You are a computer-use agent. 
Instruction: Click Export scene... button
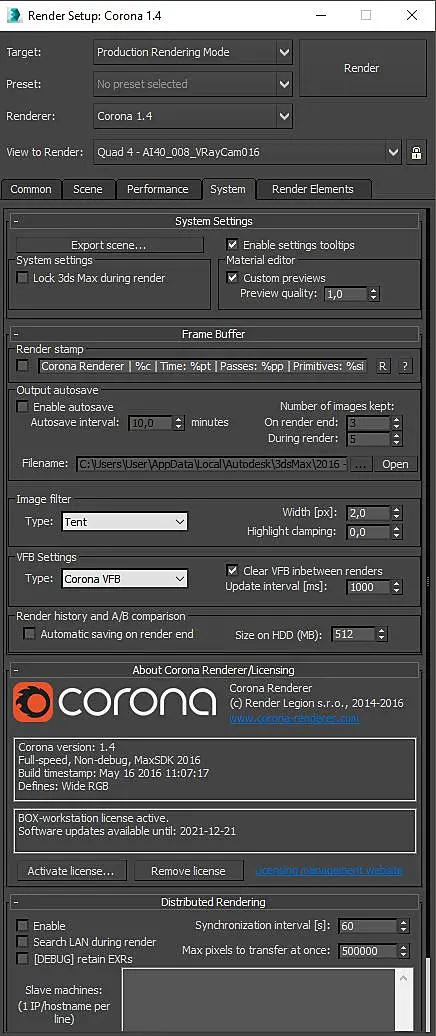click(109, 245)
